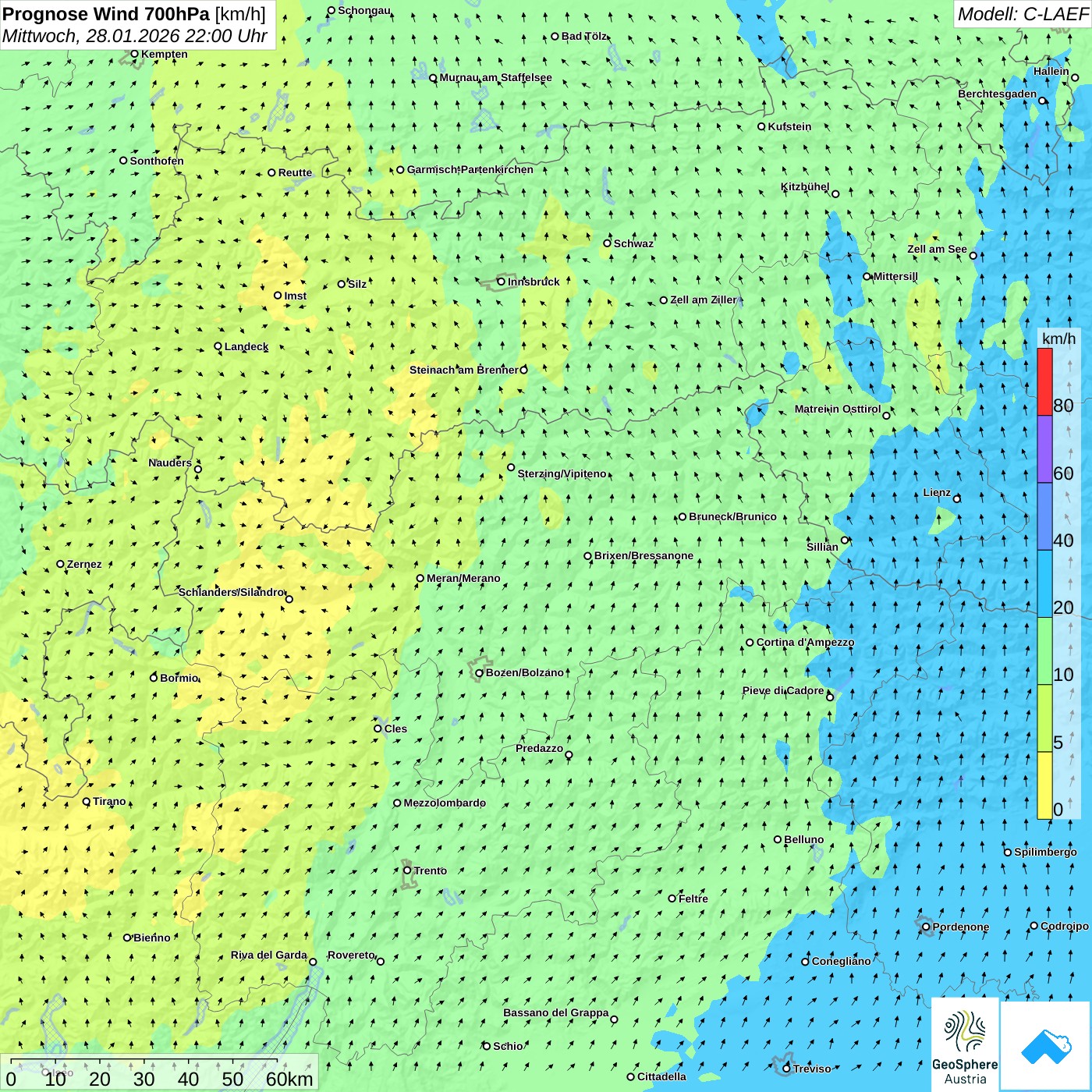Click the Imst marker circle

[x=278, y=295]
